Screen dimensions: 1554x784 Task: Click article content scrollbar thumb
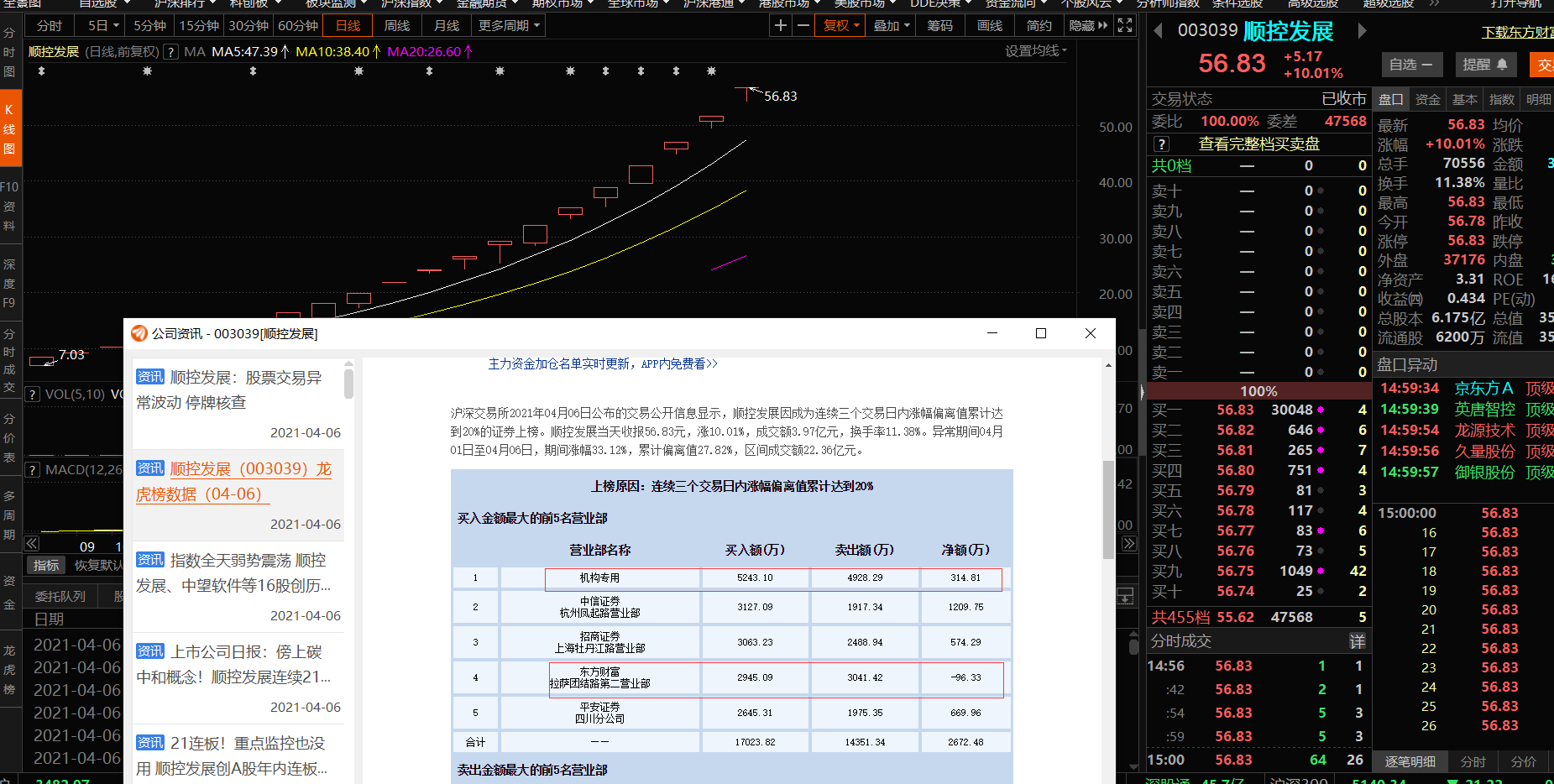pos(1108,509)
